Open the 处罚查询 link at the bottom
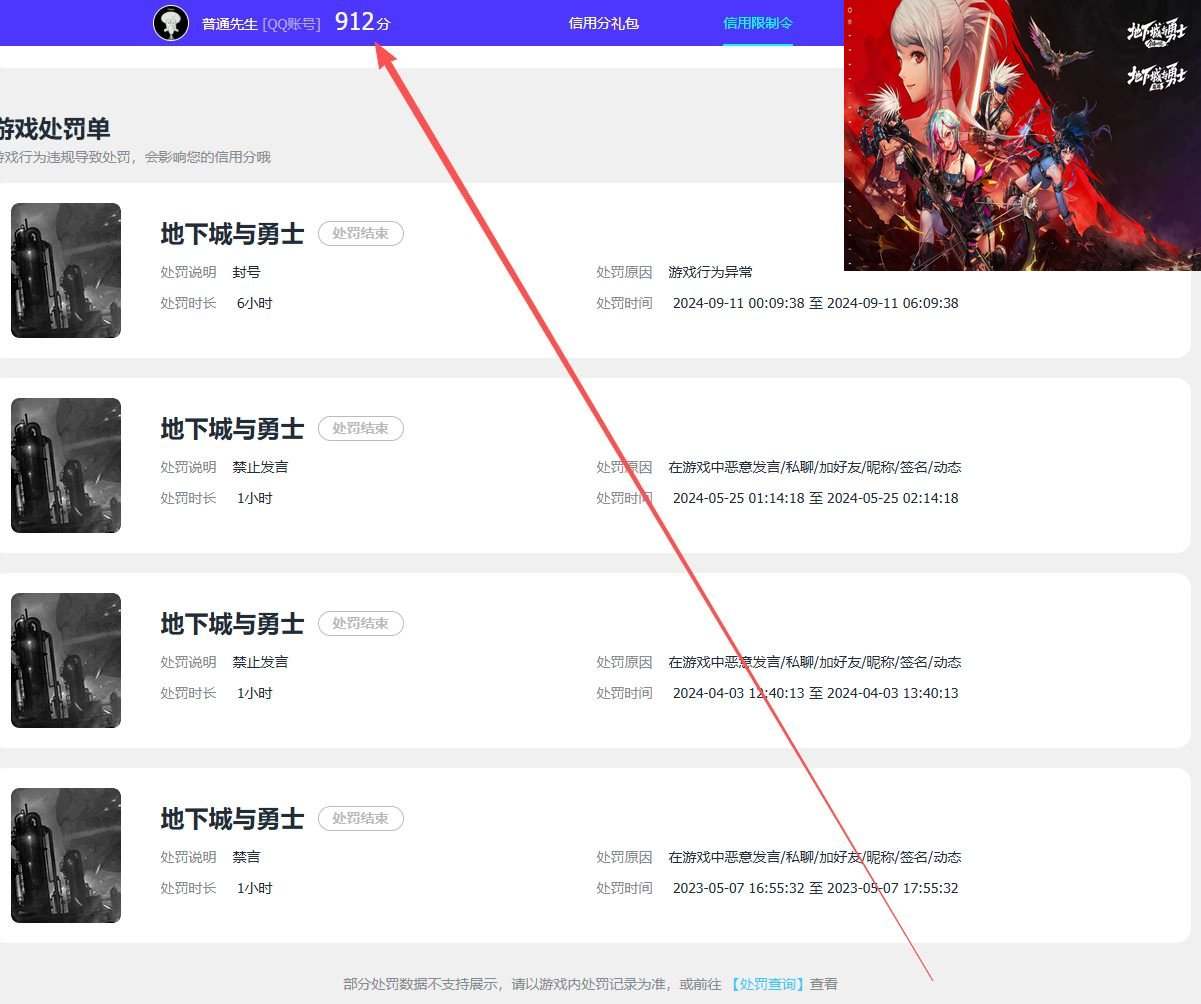Screen dimensions: 1201x1004 click(x=768, y=984)
